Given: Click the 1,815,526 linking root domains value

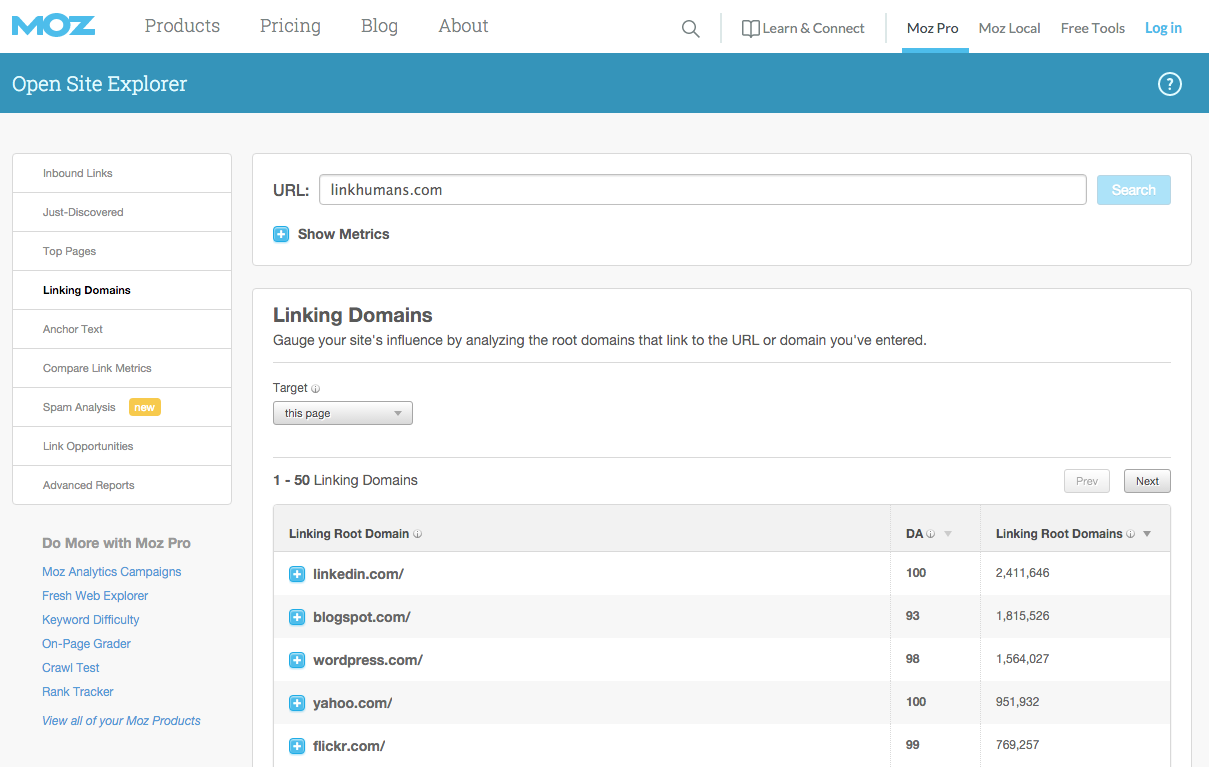Looking at the screenshot, I should pyautogui.click(x=1023, y=616).
